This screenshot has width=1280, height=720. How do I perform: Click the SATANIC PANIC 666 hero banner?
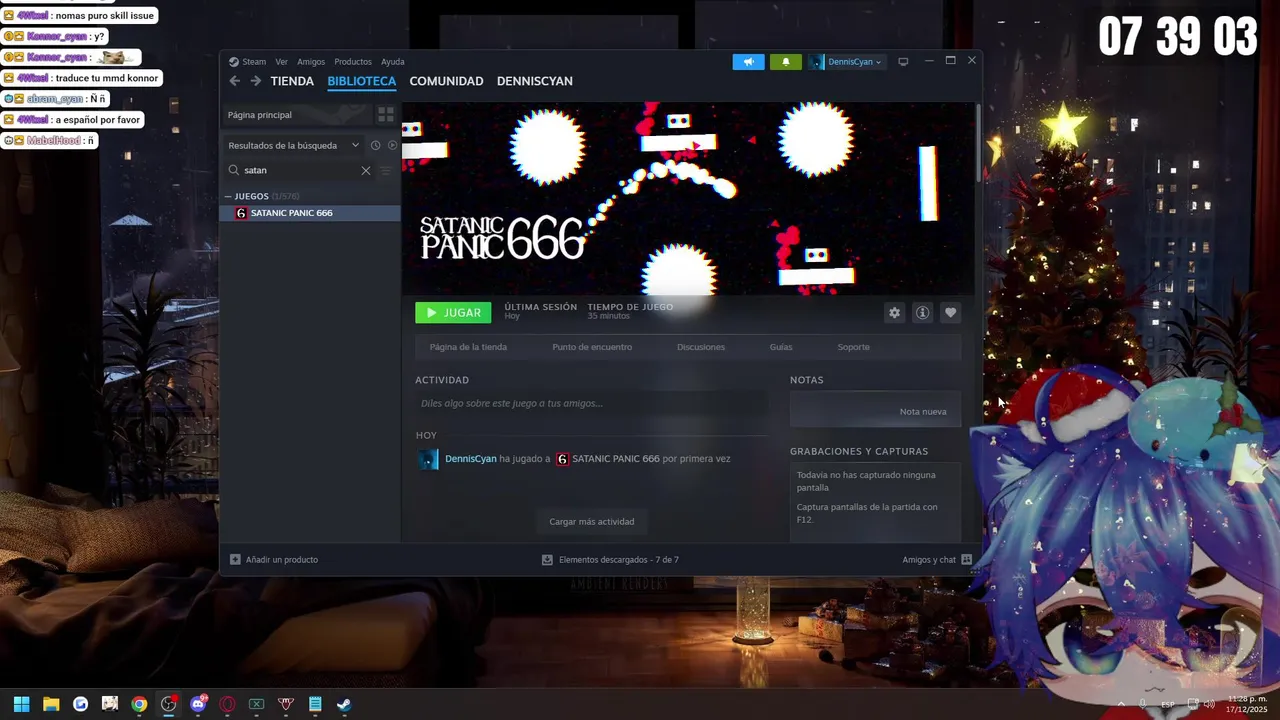688,198
